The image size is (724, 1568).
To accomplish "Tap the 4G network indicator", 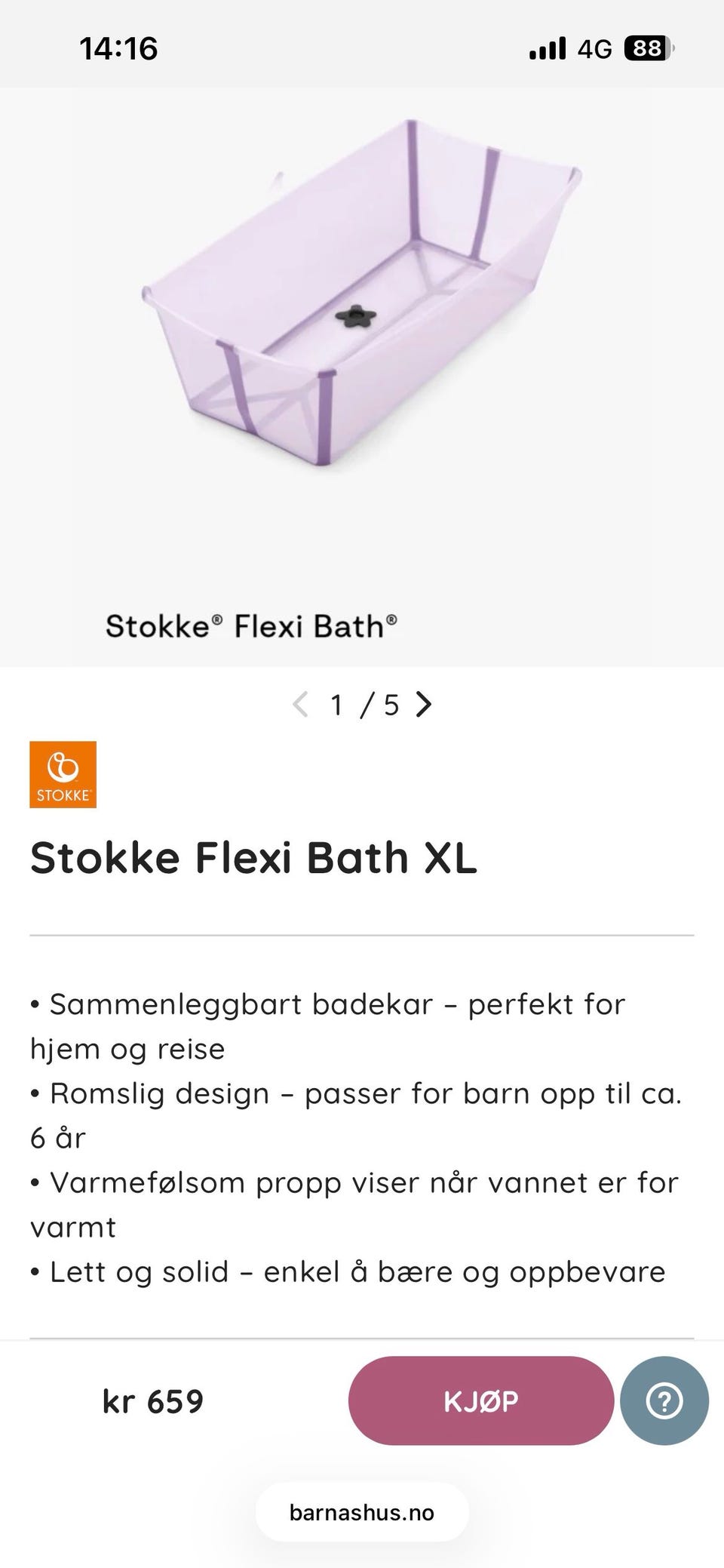I will click(594, 49).
